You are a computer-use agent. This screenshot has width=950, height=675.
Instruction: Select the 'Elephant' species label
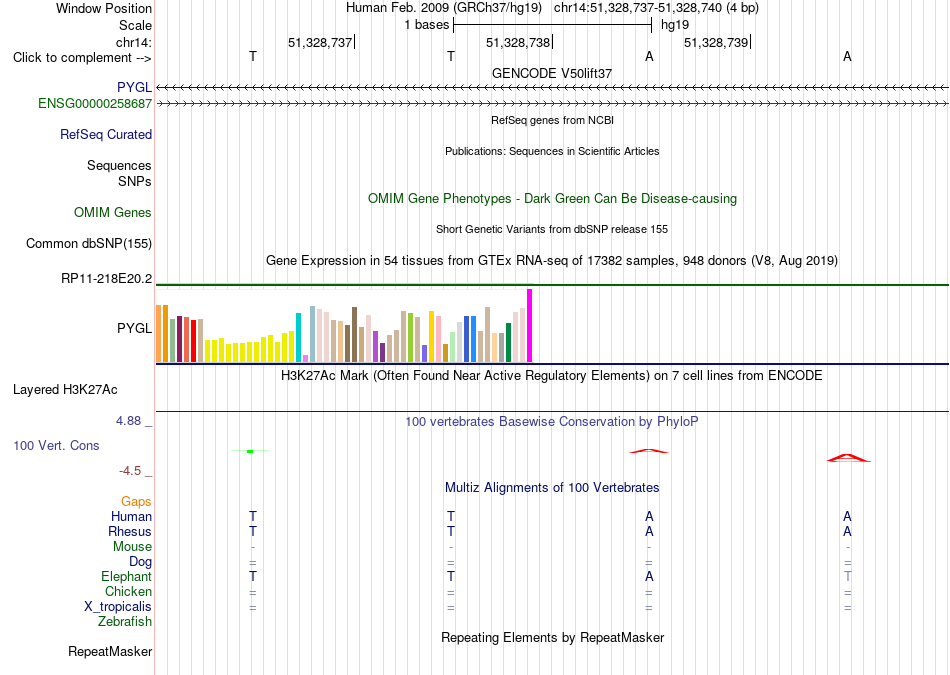click(127, 576)
